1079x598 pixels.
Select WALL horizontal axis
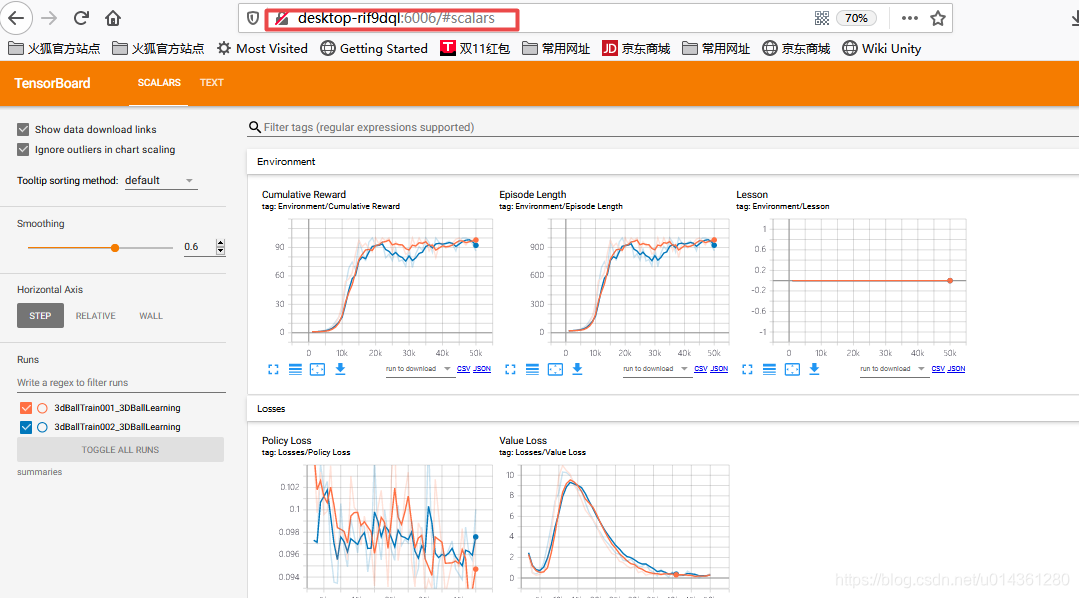[x=151, y=316]
